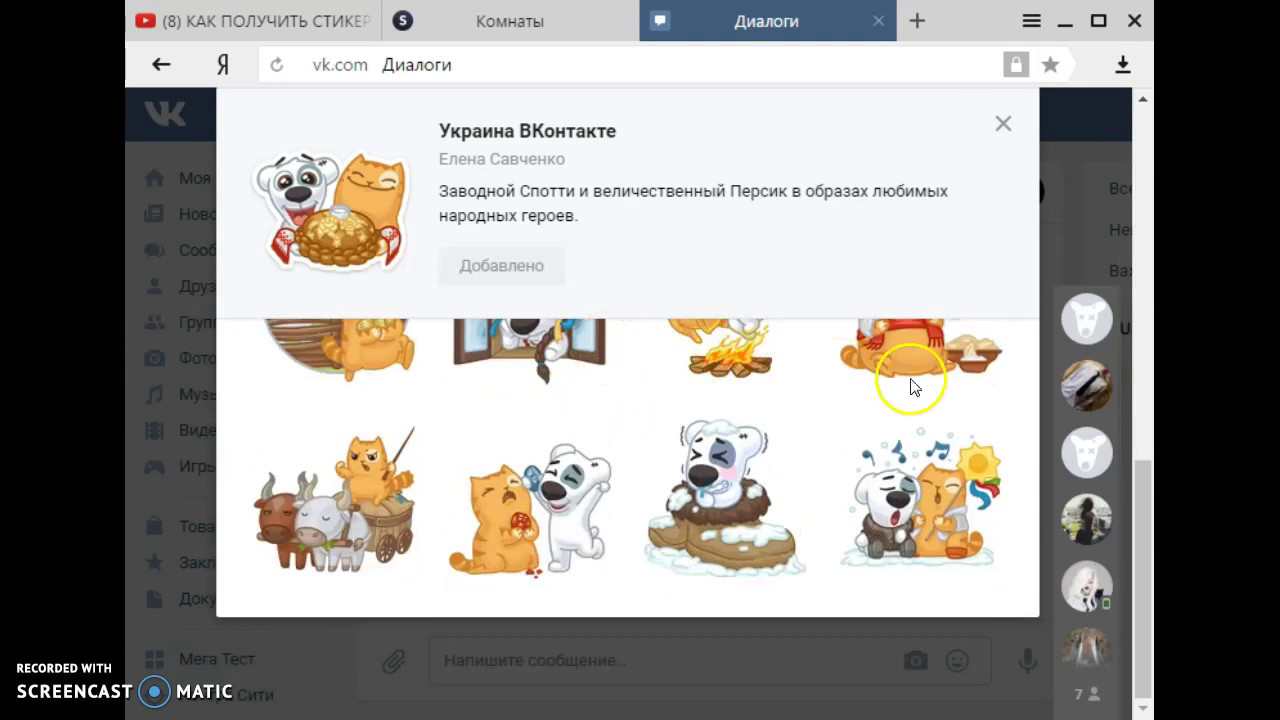Record voice message with microphone icon
Image resolution: width=1280 pixels, height=720 pixels.
[x=1027, y=661]
